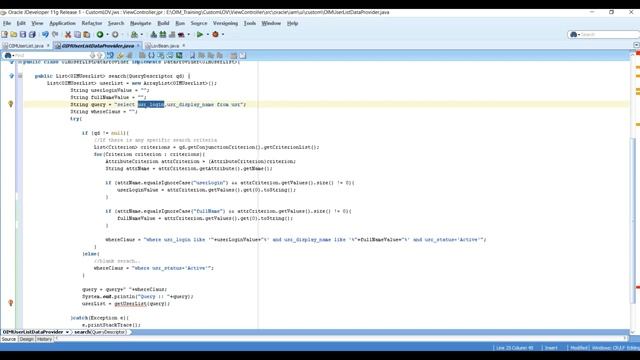Viewport: 640px width, 360px height.
Task: Click the grey Redo arrow icon
Action: 55,35
